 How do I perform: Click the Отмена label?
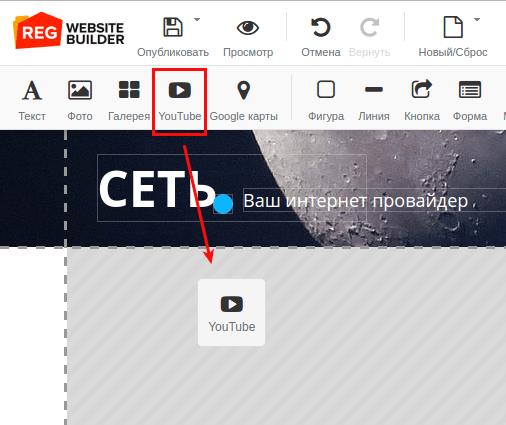click(321, 52)
